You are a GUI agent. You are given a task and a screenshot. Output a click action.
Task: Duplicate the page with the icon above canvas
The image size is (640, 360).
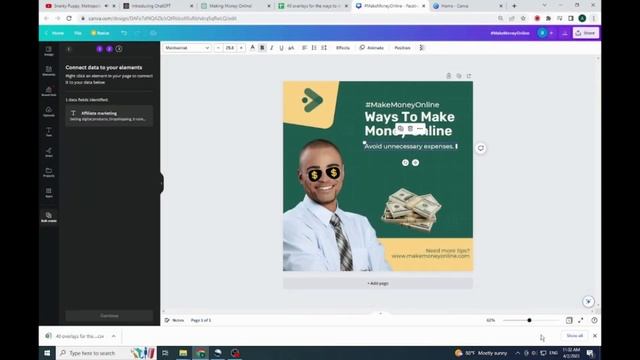(459, 76)
